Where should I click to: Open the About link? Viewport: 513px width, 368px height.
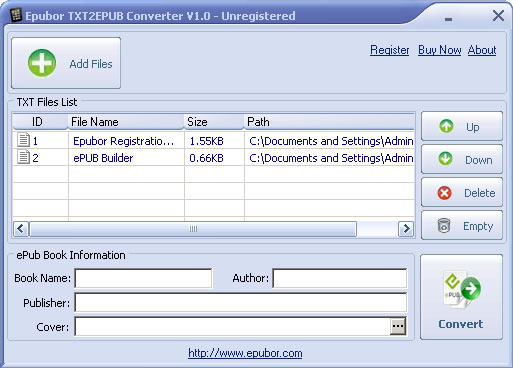(x=482, y=50)
